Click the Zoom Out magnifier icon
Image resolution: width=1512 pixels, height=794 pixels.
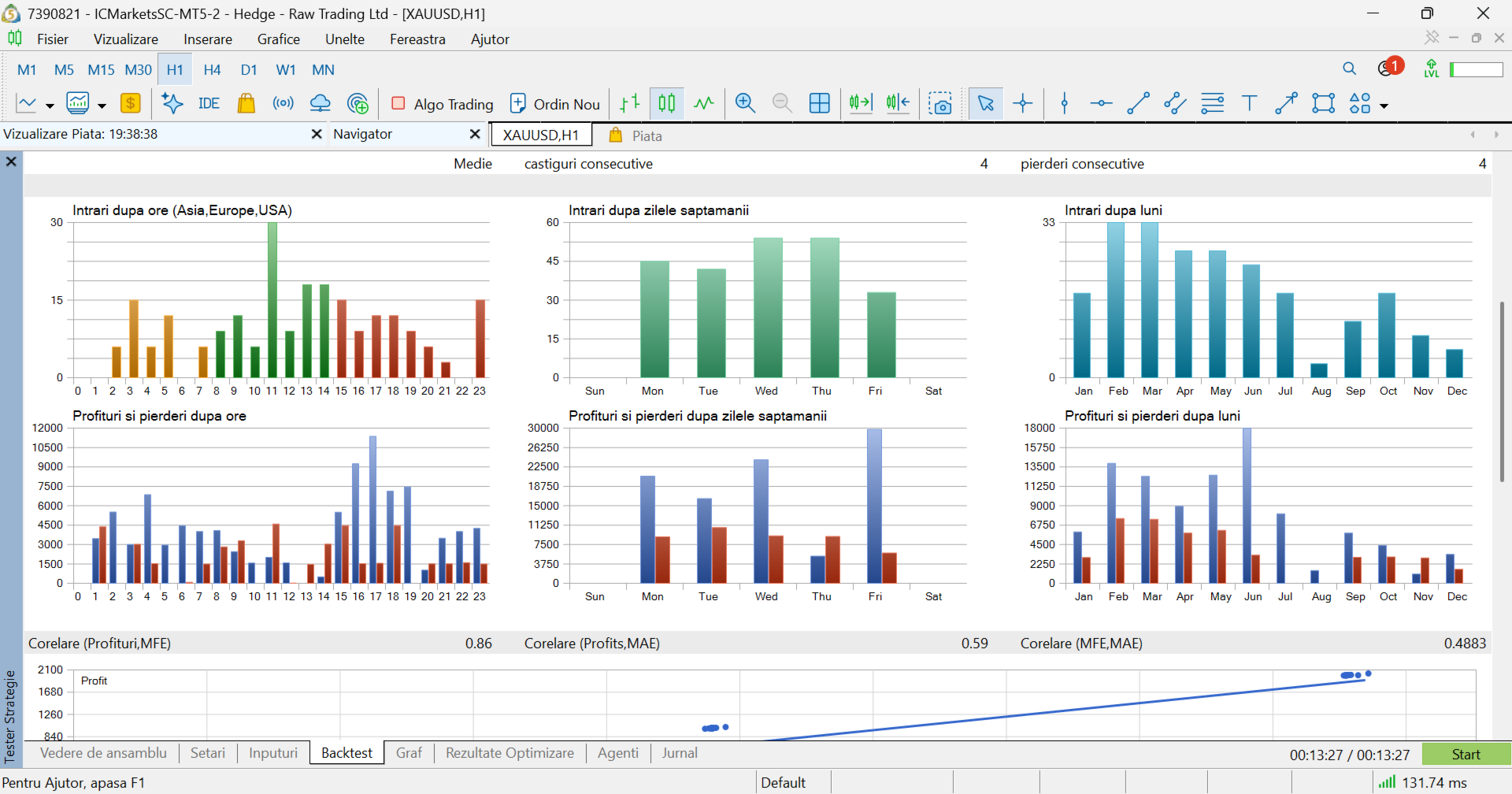pos(782,103)
